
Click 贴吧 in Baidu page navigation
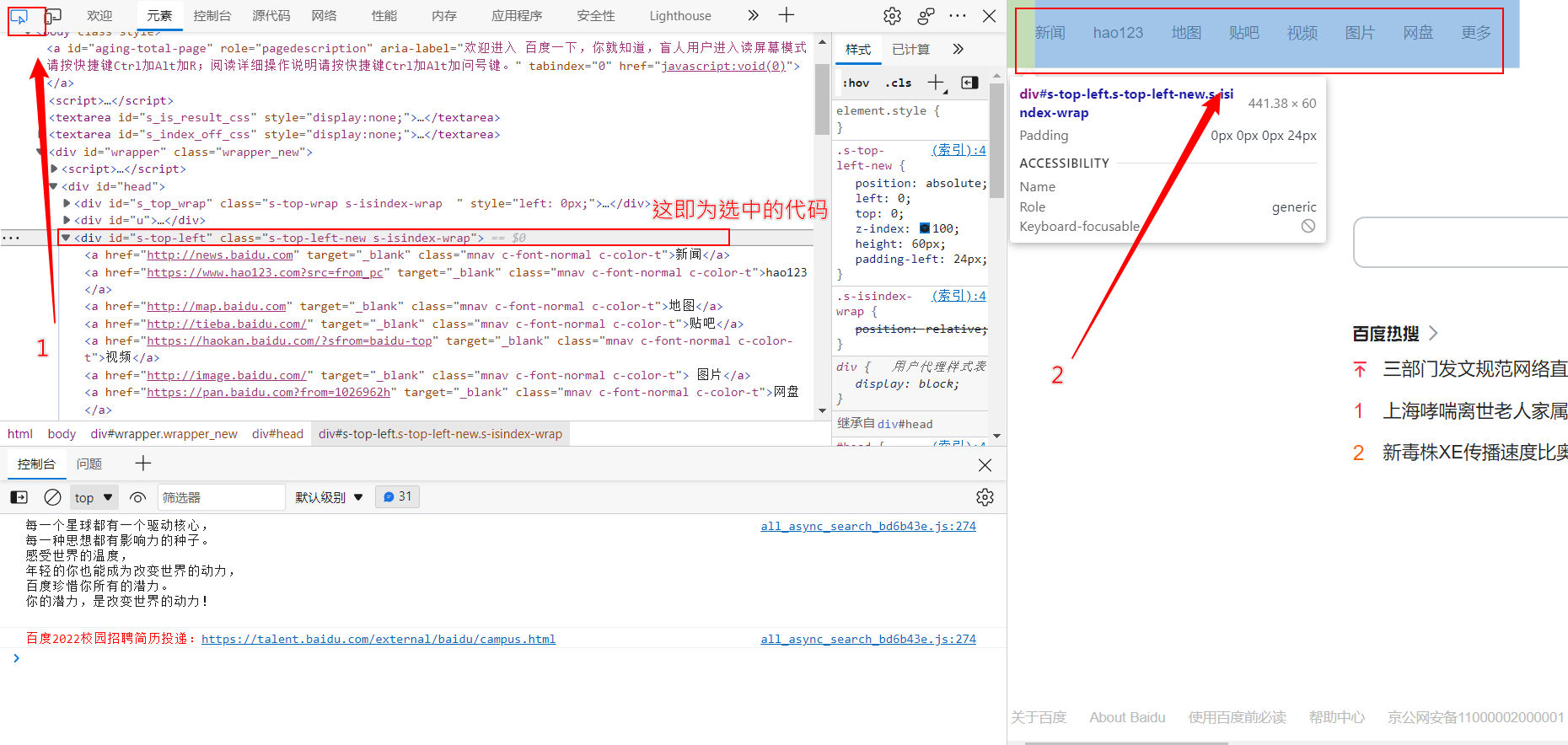[1244, 33]
